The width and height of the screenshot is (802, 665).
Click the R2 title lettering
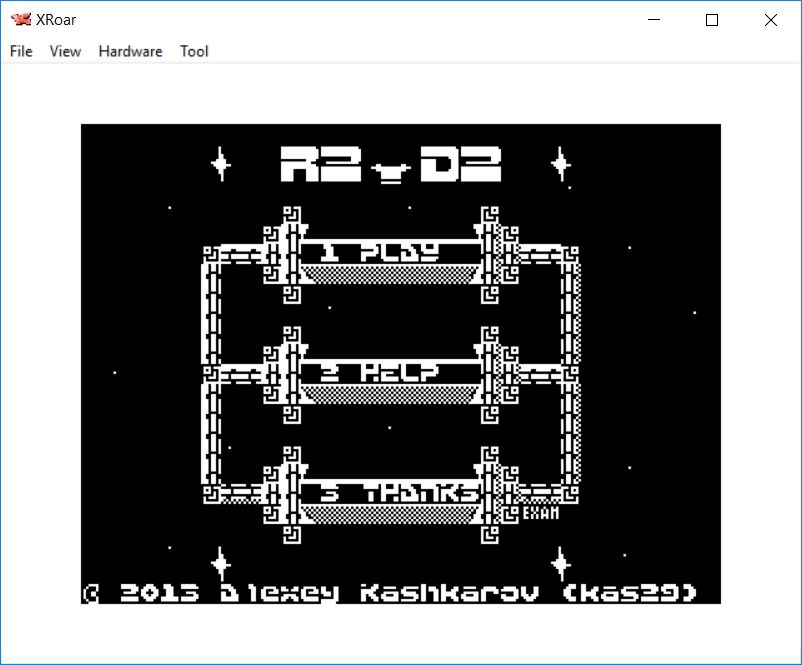pyautogui.click(x=318, y=165)
